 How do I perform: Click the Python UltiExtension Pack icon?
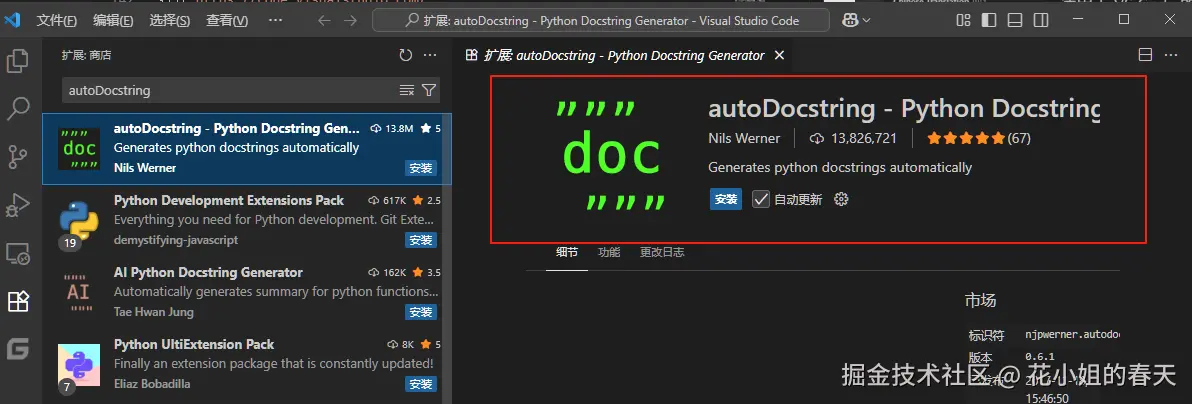[x=79, y=364]
